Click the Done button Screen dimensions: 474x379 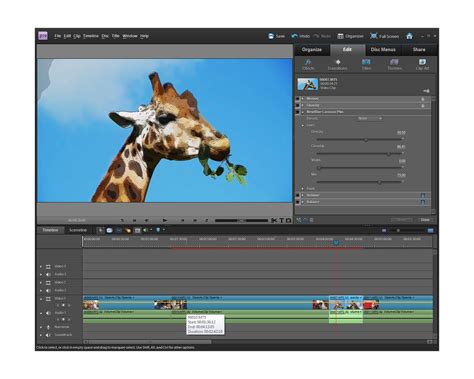point(425,220)
